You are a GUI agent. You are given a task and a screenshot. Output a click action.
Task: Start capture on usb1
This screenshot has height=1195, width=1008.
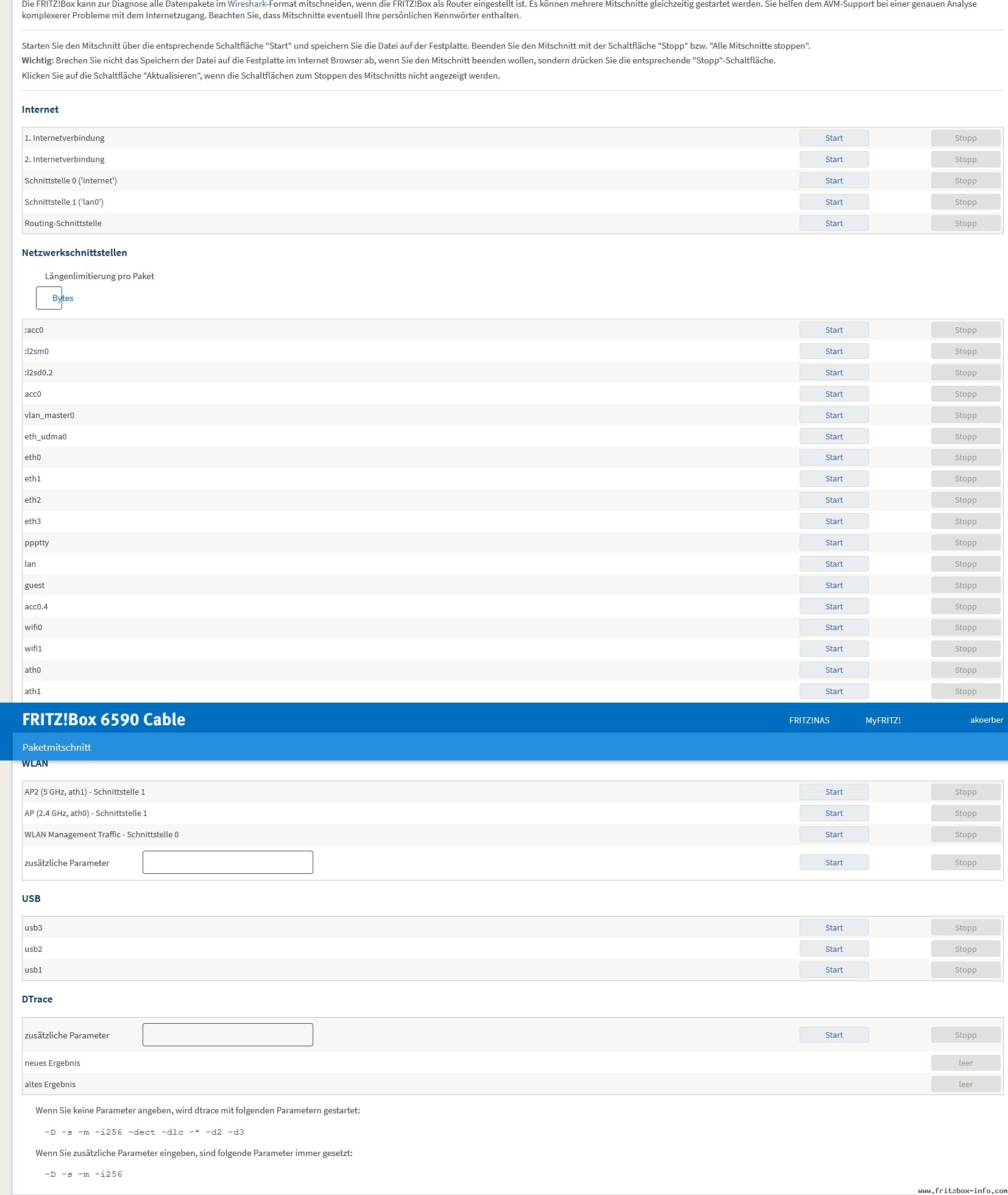click(x=834, y=970)
